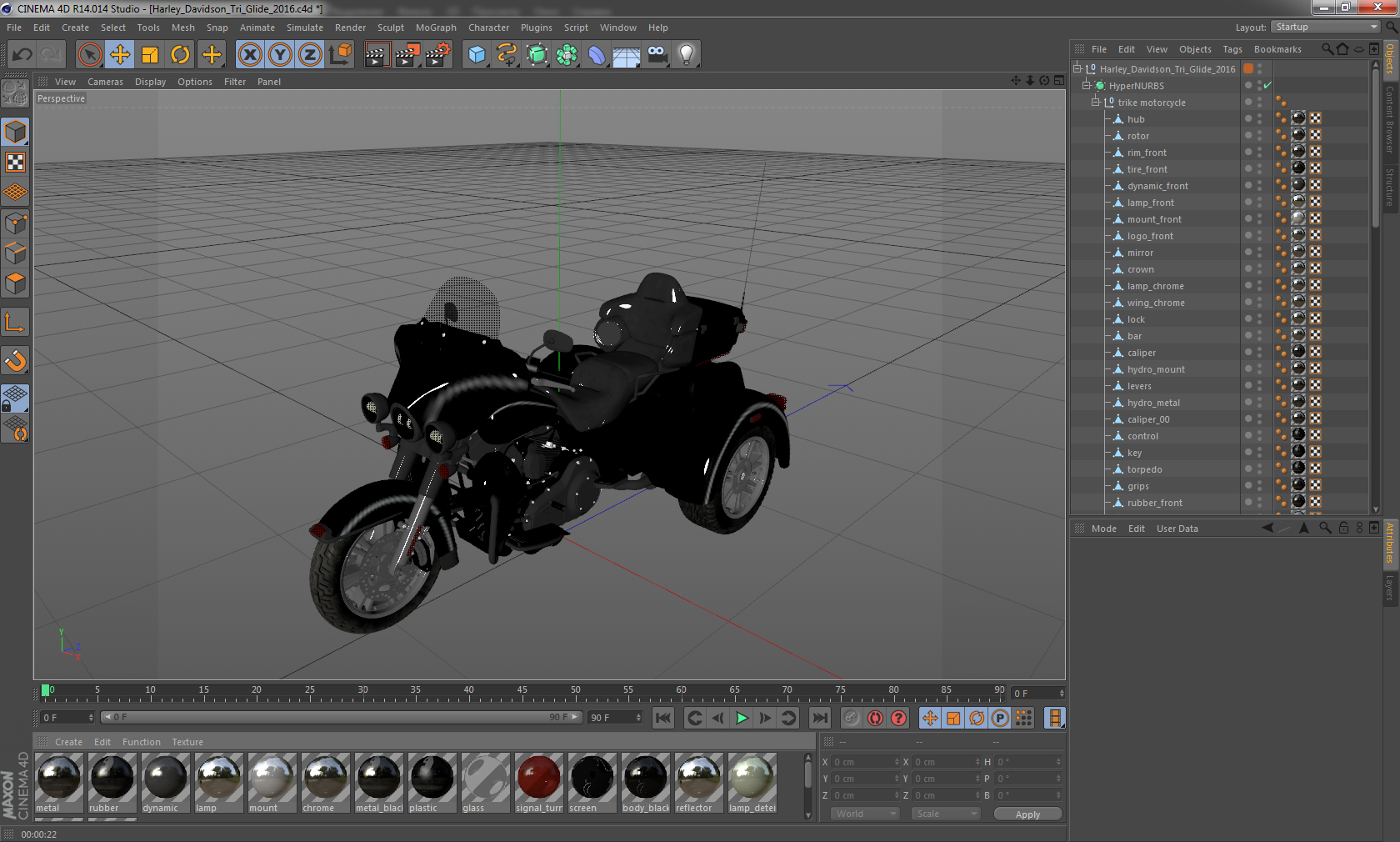Toggle HyperNURBS enable checkmark
The height and width of the screenshot is (842, 1400).
coord(1267,86)
